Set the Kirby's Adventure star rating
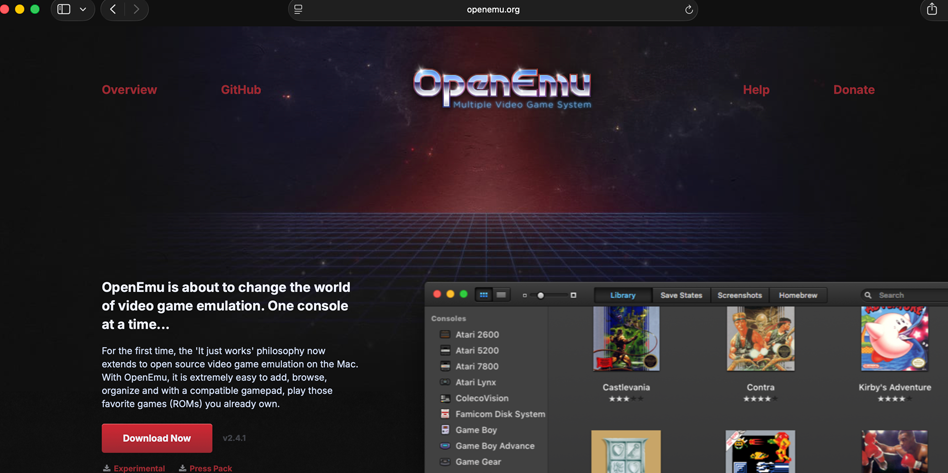Viewport: 948px width, 473px height. (x=895, y=399)
